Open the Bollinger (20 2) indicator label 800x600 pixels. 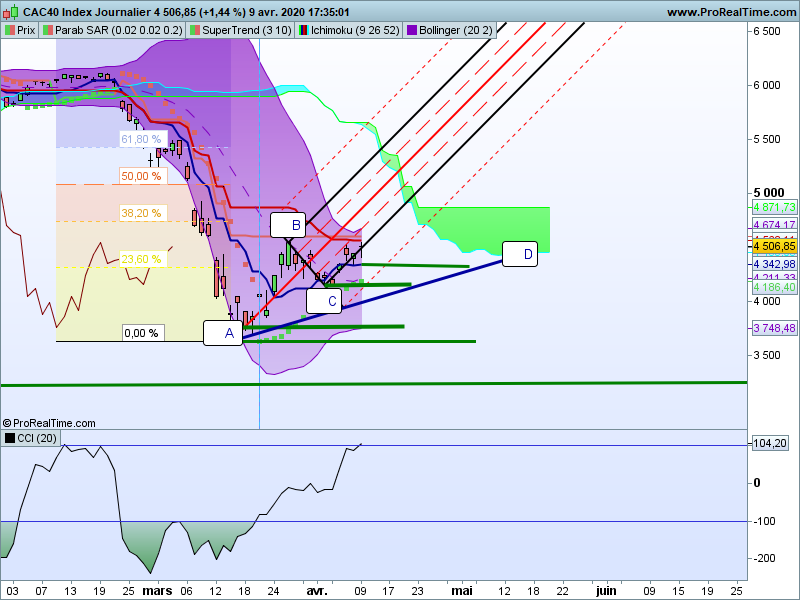click(450, 30)
